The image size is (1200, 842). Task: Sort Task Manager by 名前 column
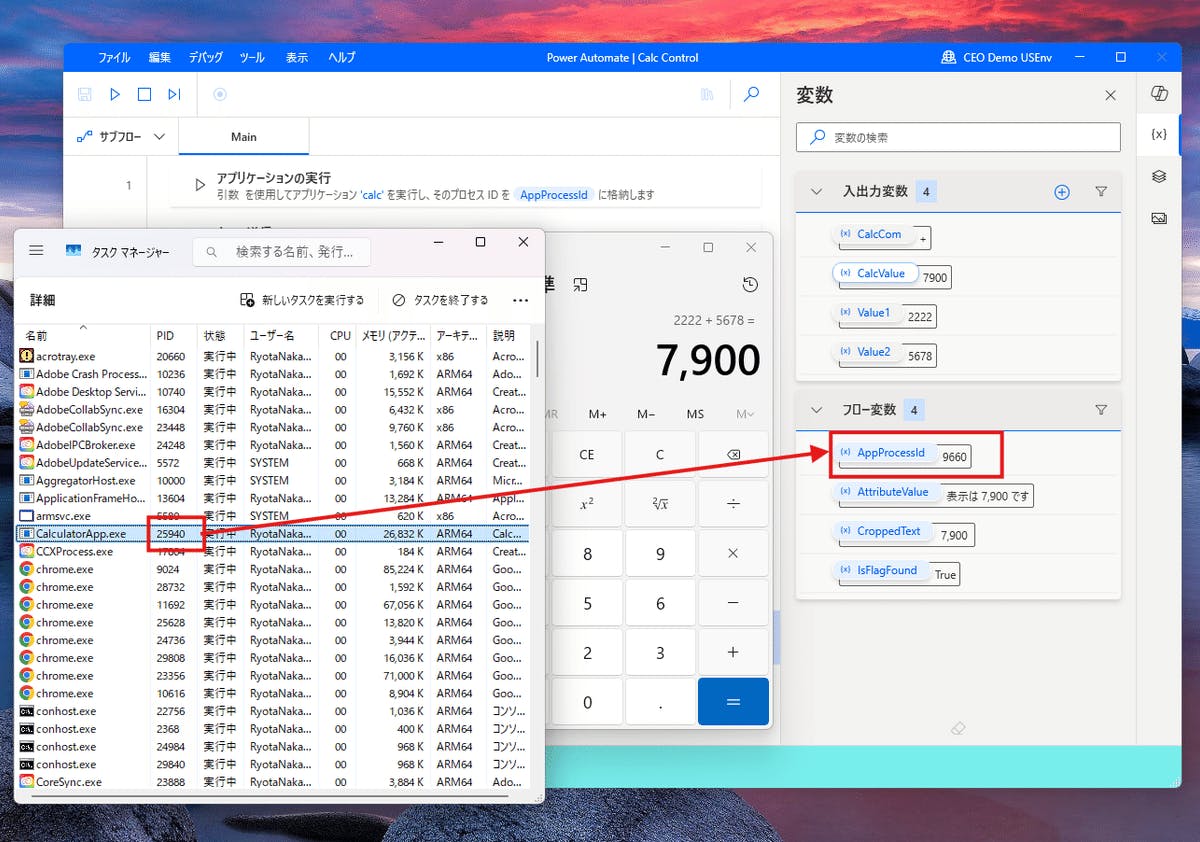point(83,335)
